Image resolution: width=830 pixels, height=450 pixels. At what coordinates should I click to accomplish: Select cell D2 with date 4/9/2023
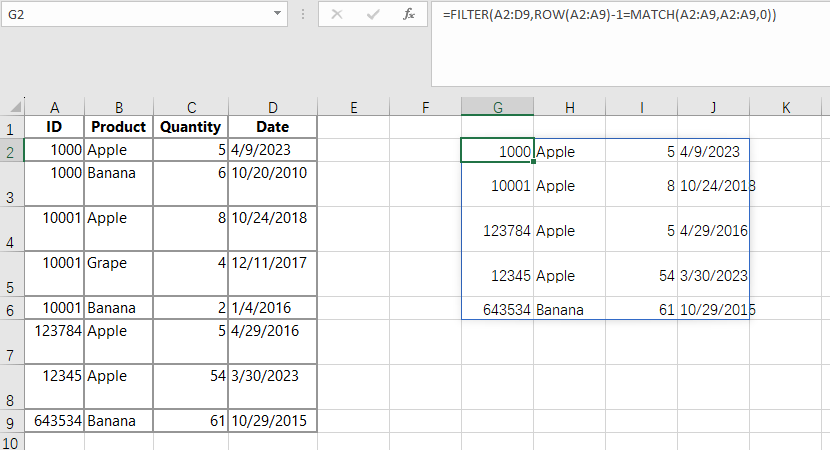pos(273,150)
